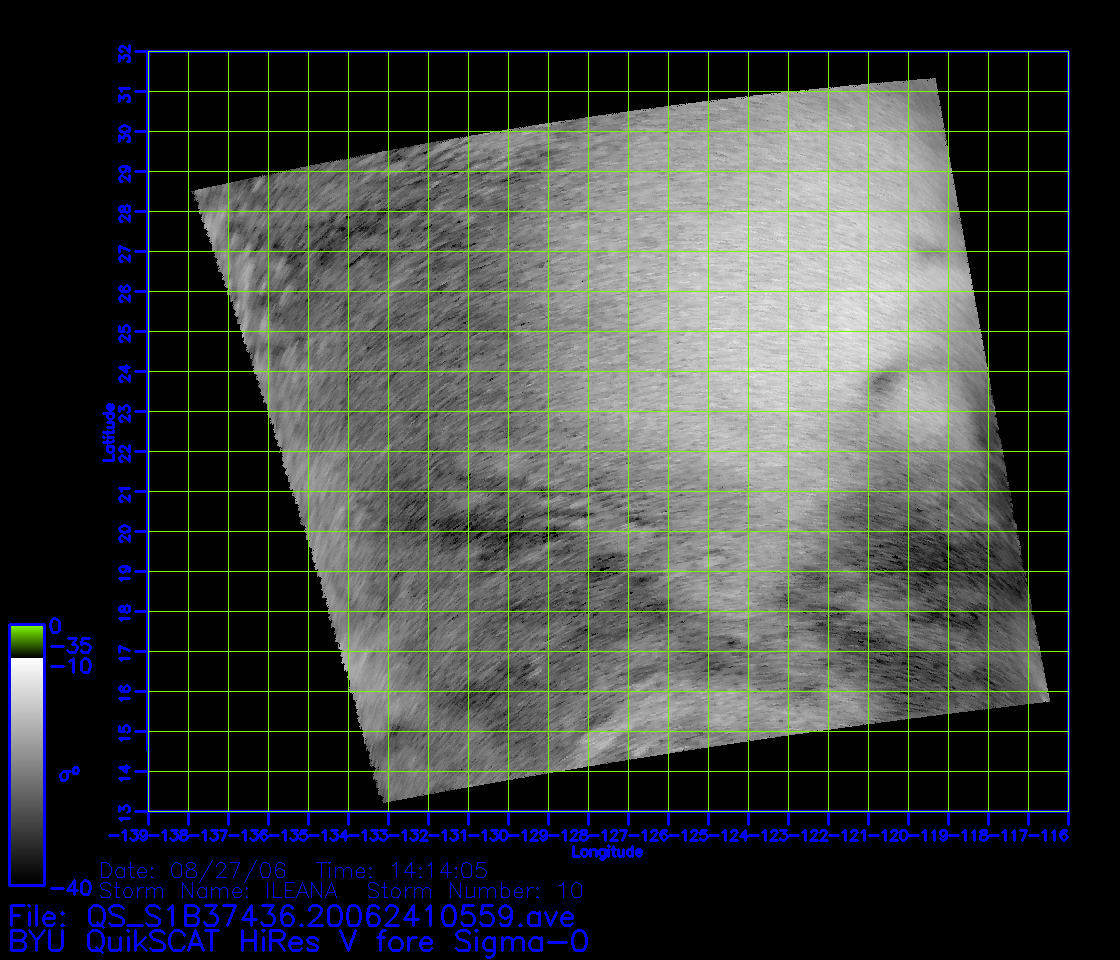Click the green segment of the color bar
1120x960 pixels.
point(26,641)
